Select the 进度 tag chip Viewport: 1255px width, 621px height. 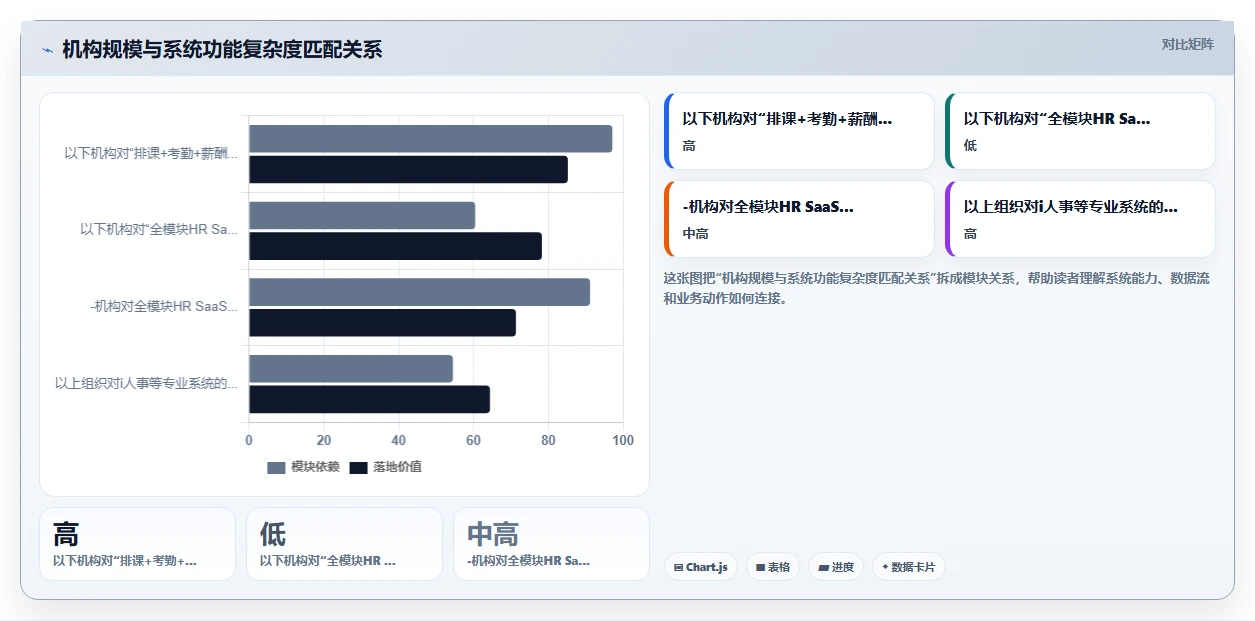tap(836, 567)
